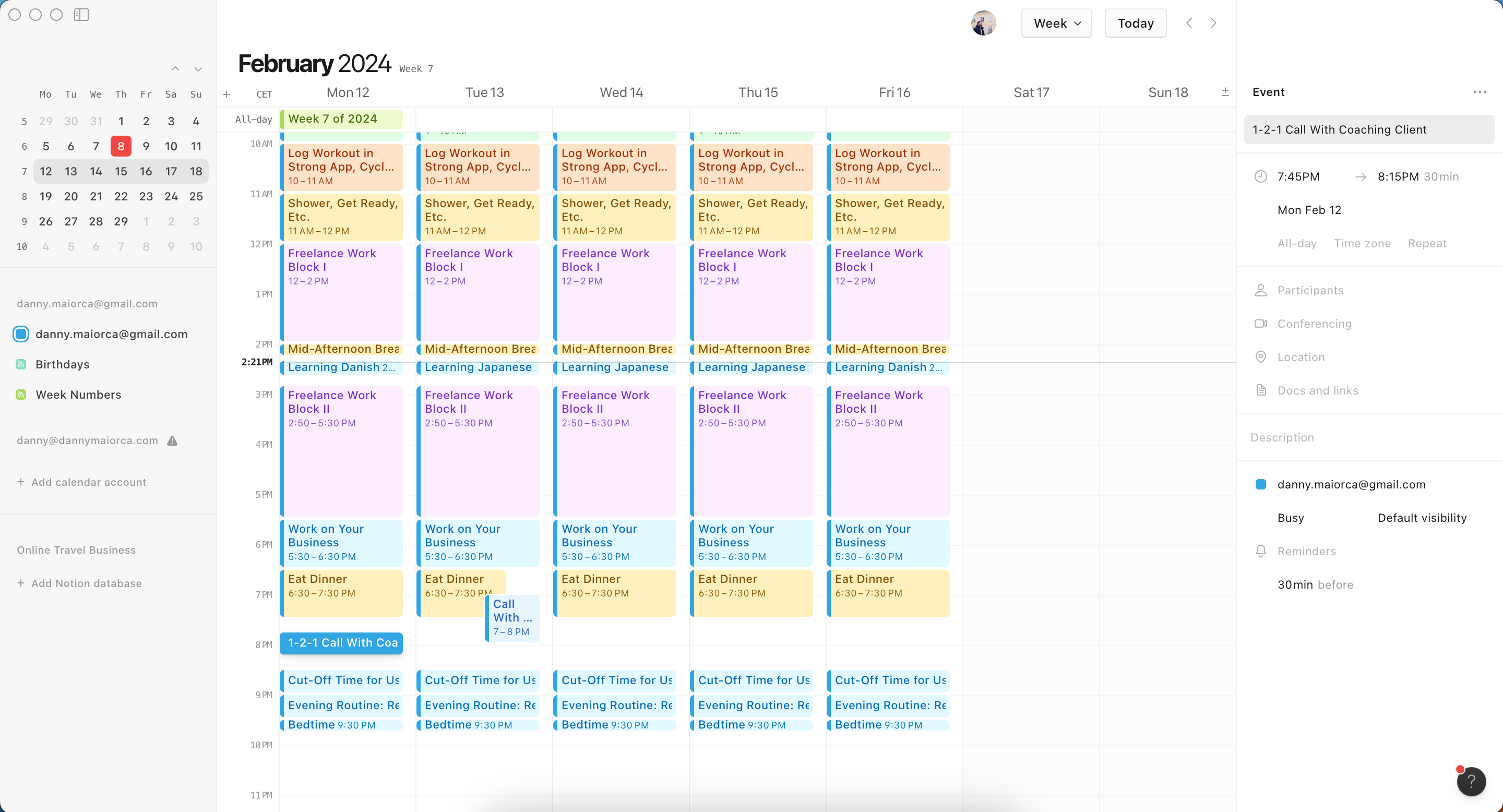1503x812 pixels.
Task: Click the participants icon in event details
Action: coord(1260,290)
